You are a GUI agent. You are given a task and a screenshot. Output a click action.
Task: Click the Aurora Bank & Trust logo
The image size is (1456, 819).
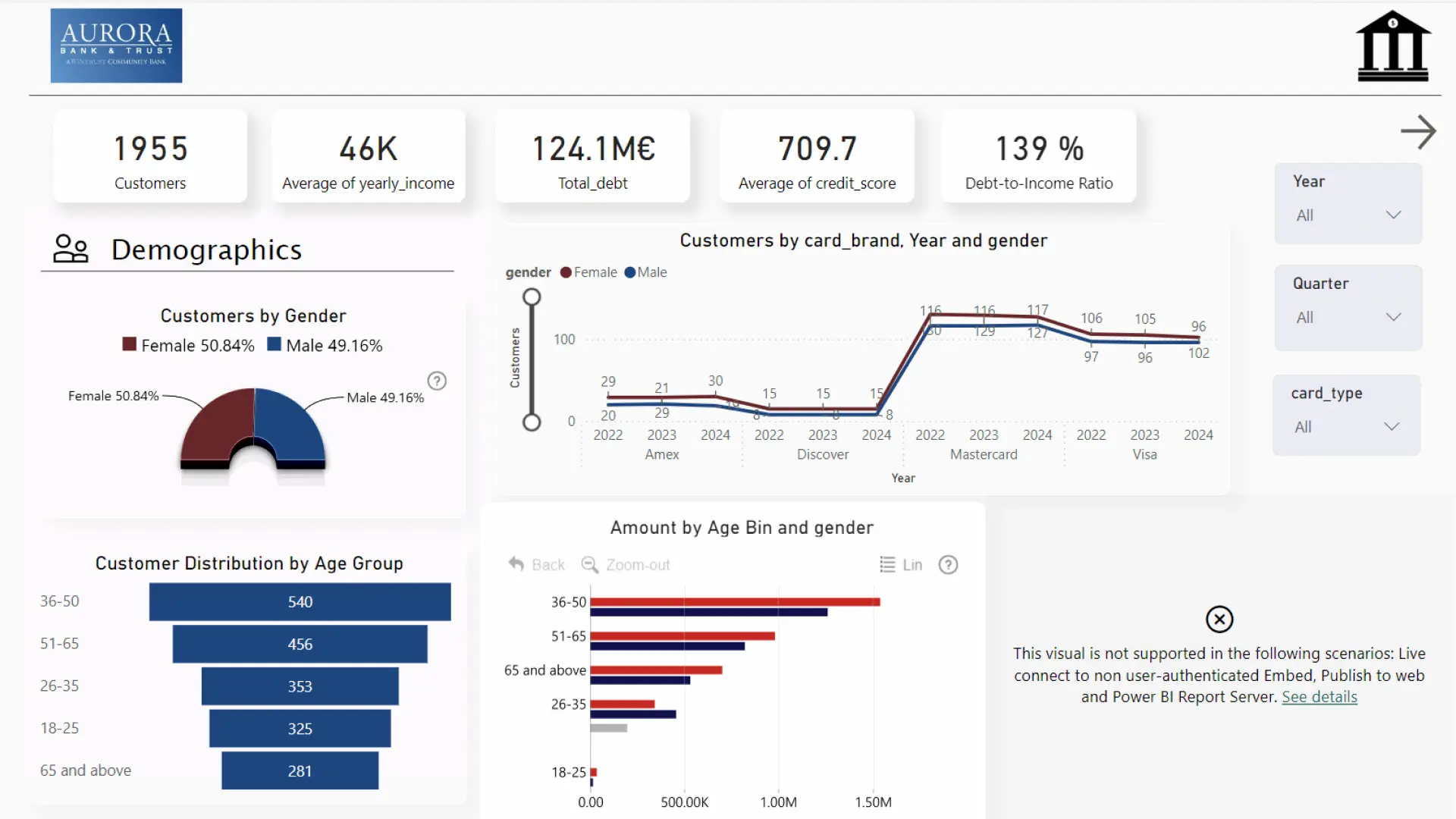click(x=116, y=45)
